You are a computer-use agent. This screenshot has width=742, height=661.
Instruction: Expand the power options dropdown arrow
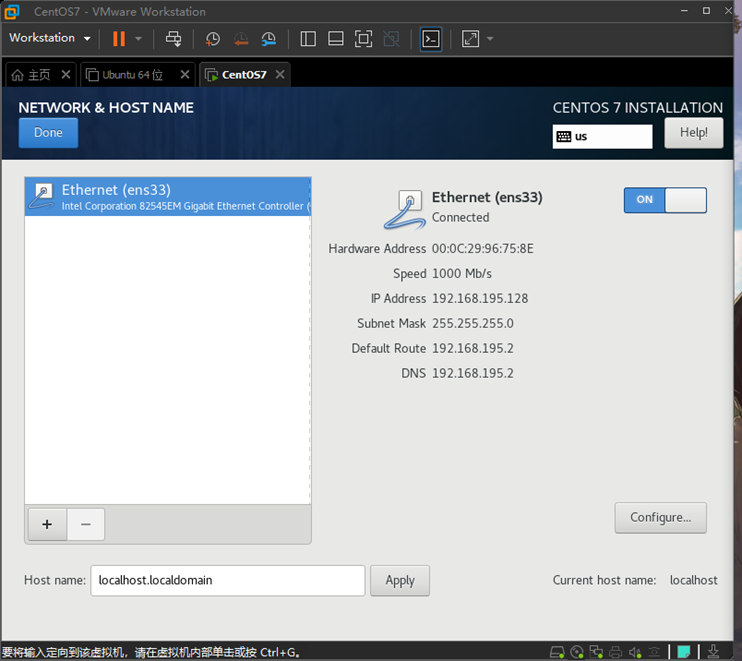(138, 39)
